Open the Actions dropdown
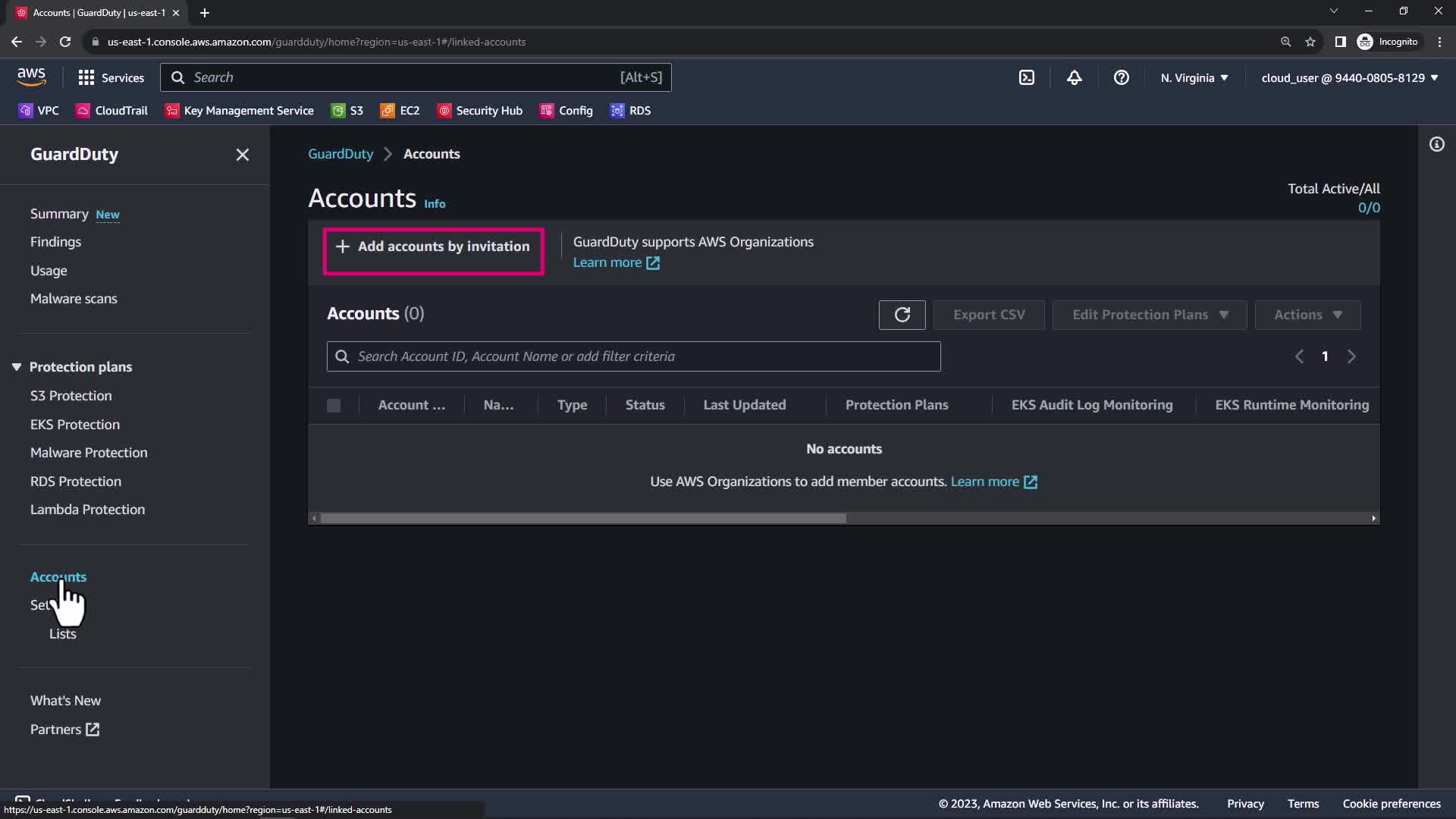 coord(1307,315)
